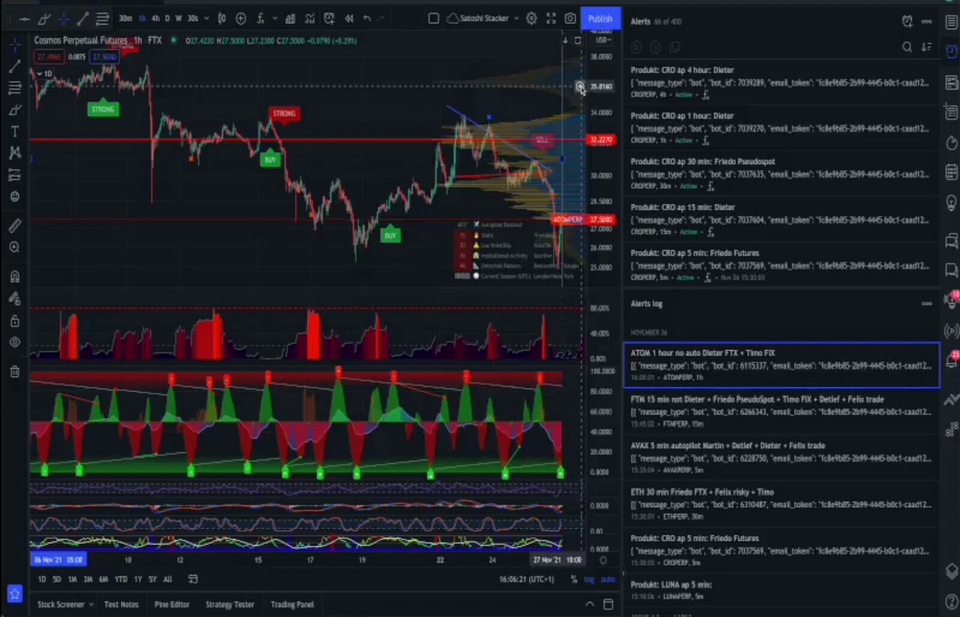
Task: Undo the last chart action
Action: click(x=367, y=19)
